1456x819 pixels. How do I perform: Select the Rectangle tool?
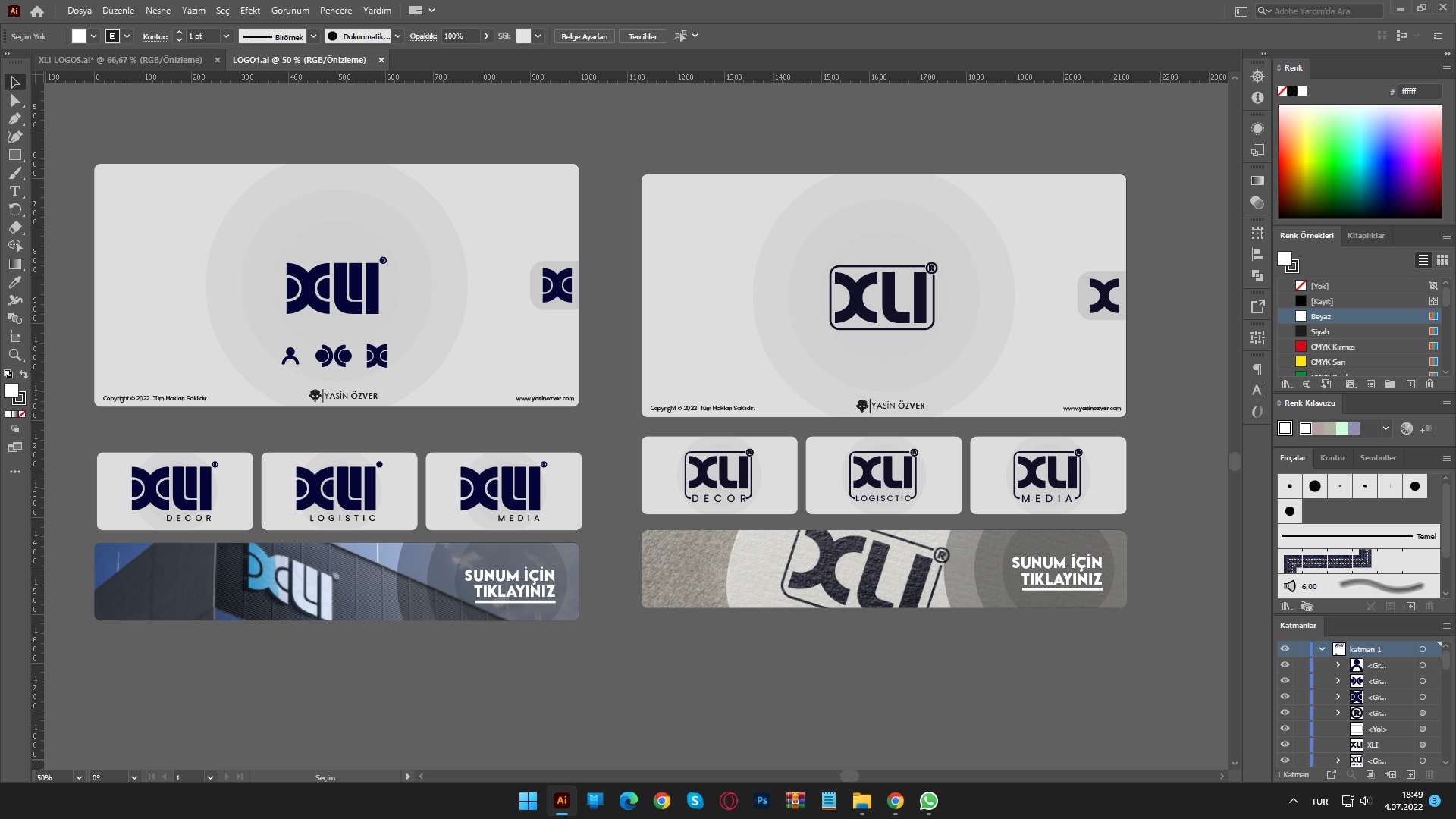tap(15, 155)
